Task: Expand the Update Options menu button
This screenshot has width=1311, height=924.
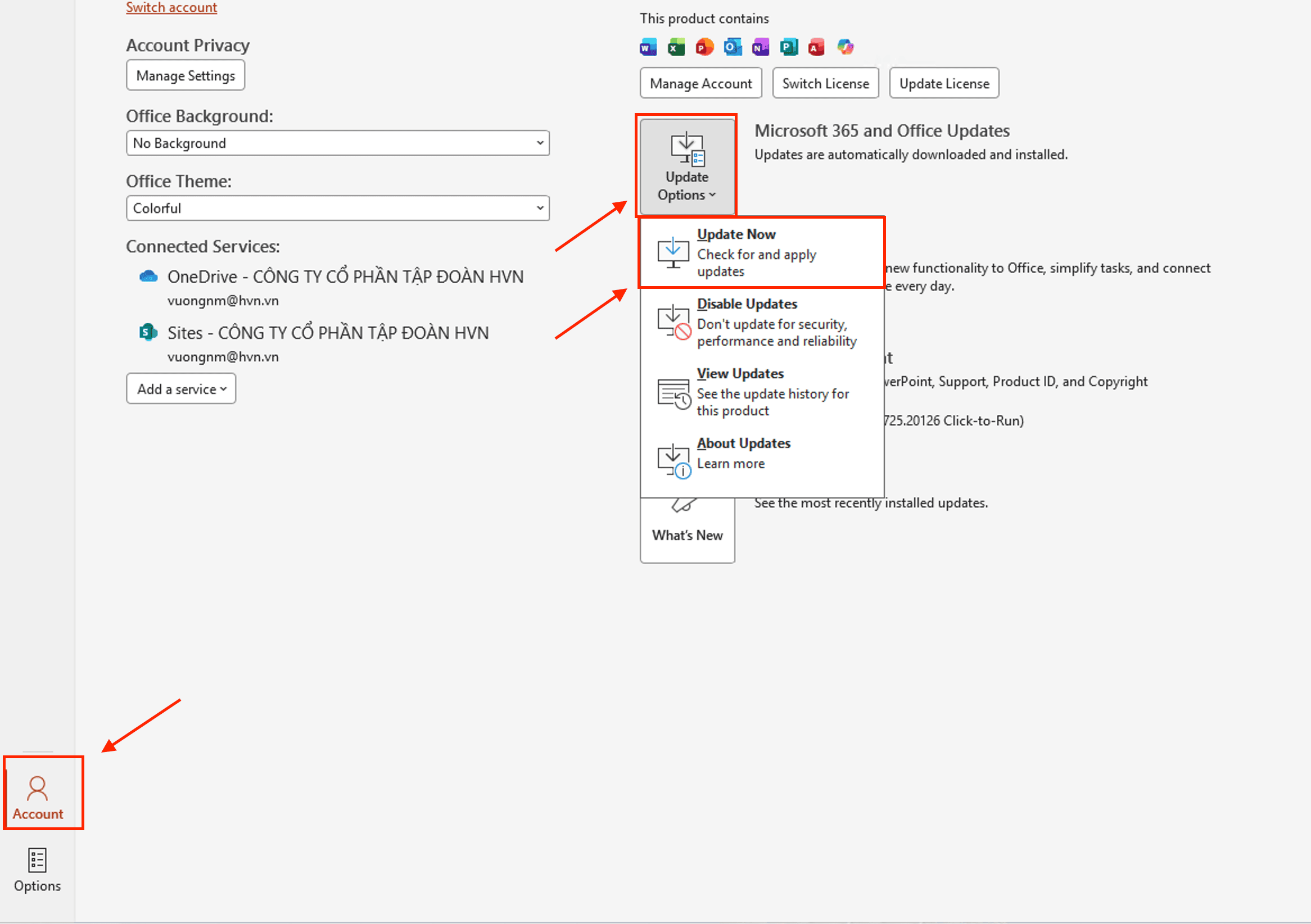Action: (x=687, y=167)
